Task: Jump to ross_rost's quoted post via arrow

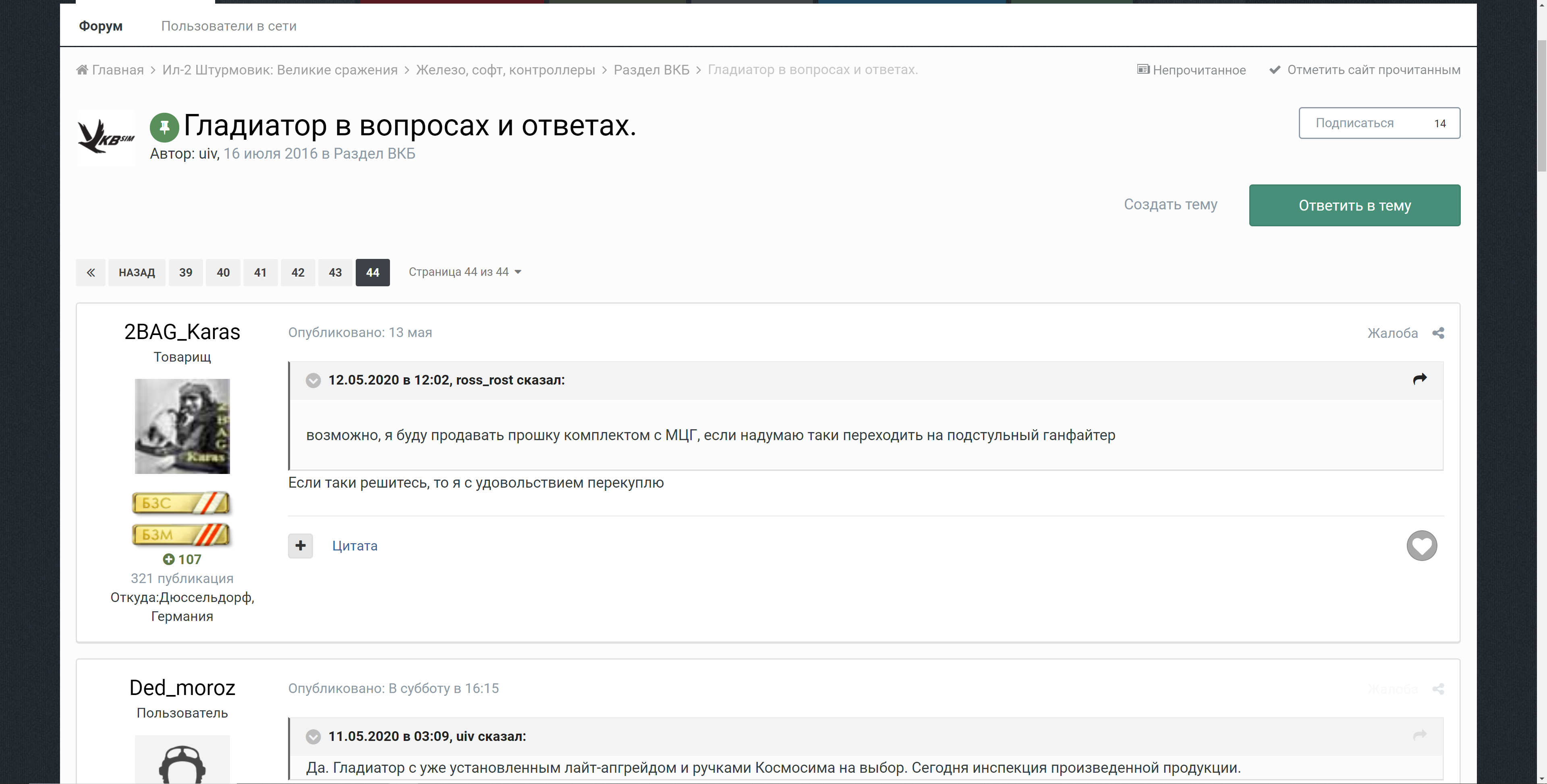Action: (x=1420, y=379)
